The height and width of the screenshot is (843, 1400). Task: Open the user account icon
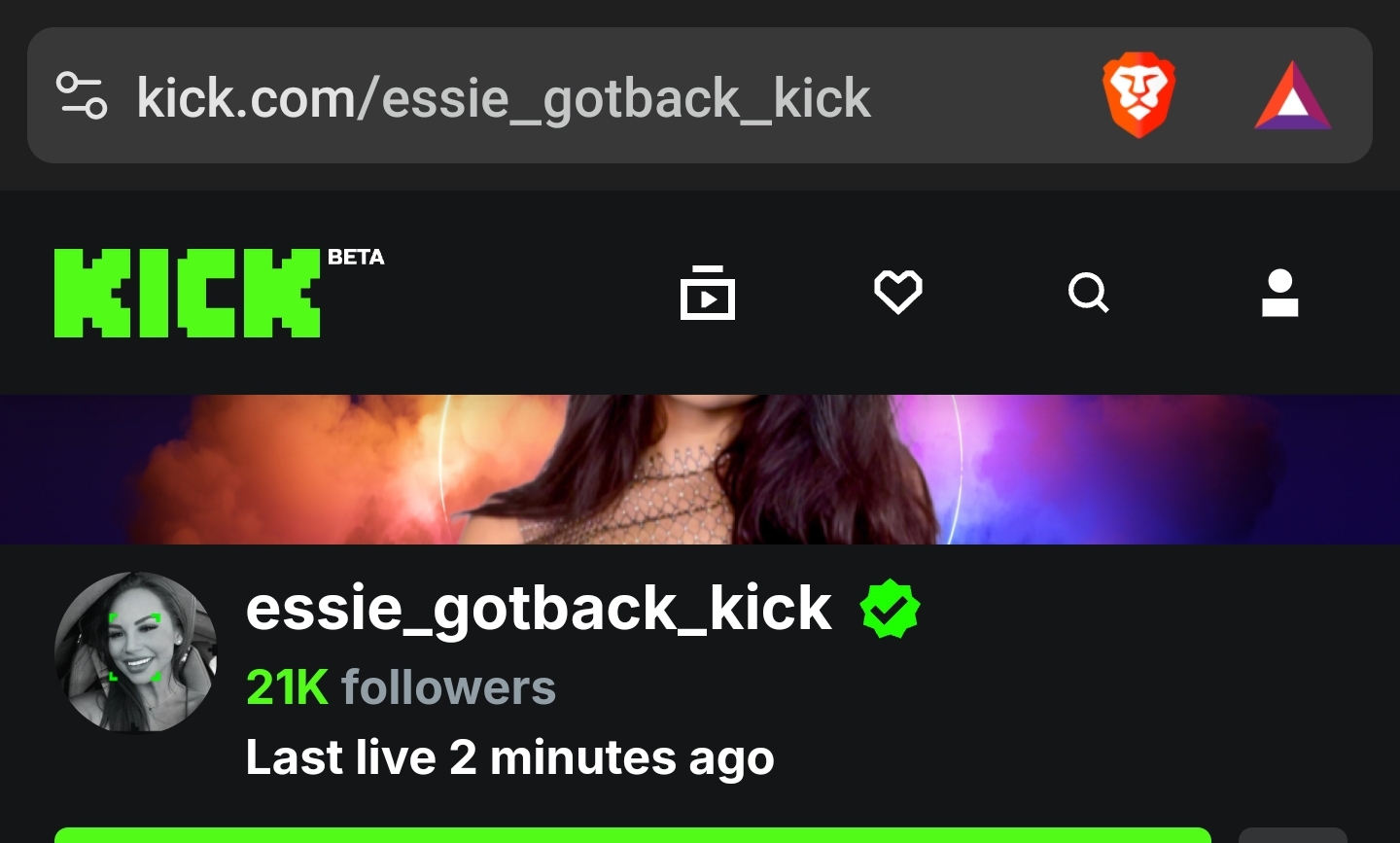tap(1279, 292)
